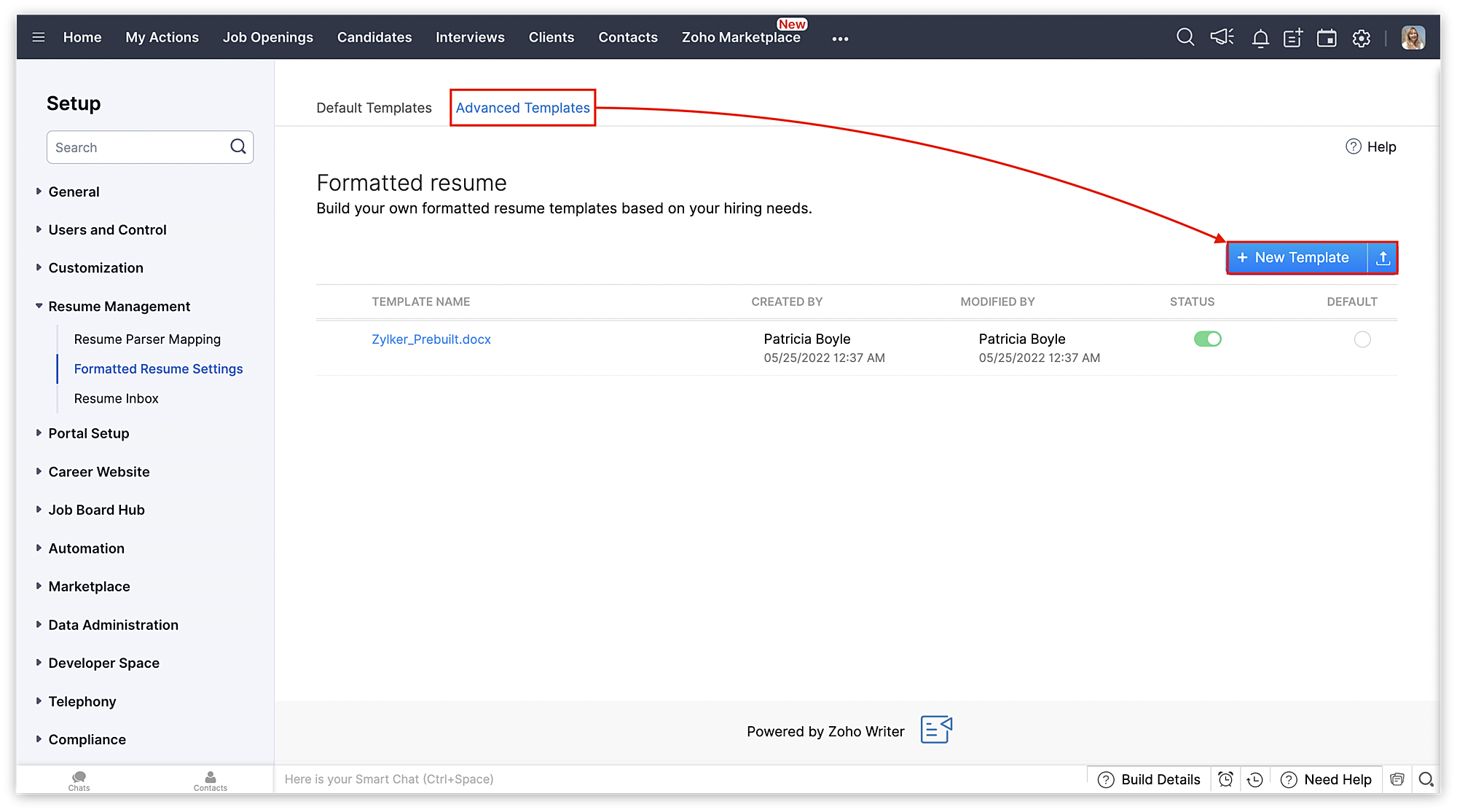Click the footer magnifier search icon
The width and height of the screenshot is (1457, 812).
[x=1426, y=779]
